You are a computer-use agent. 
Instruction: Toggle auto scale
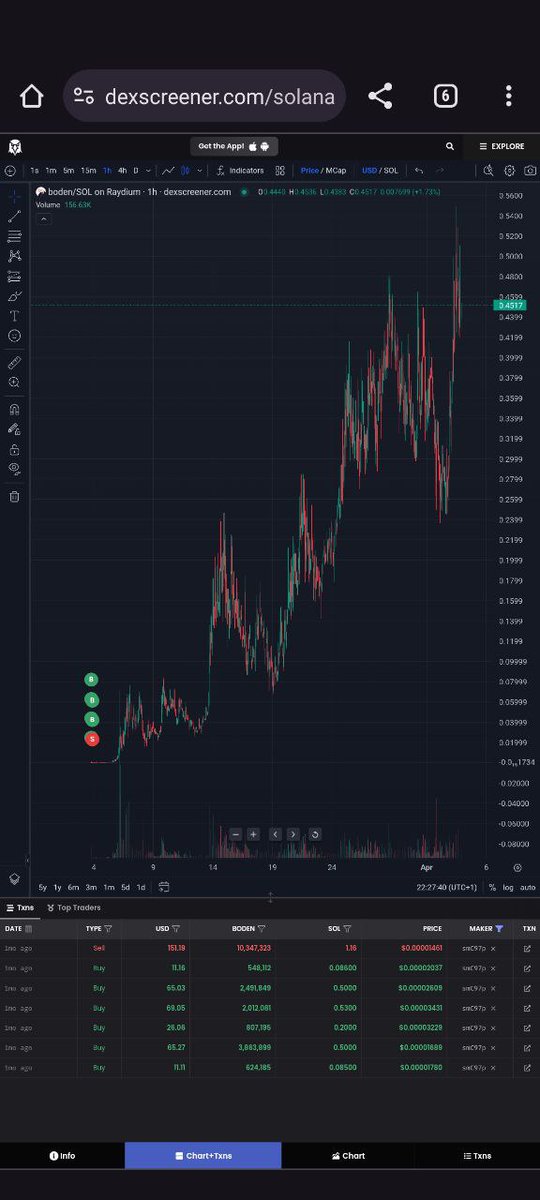click(528, 887)
